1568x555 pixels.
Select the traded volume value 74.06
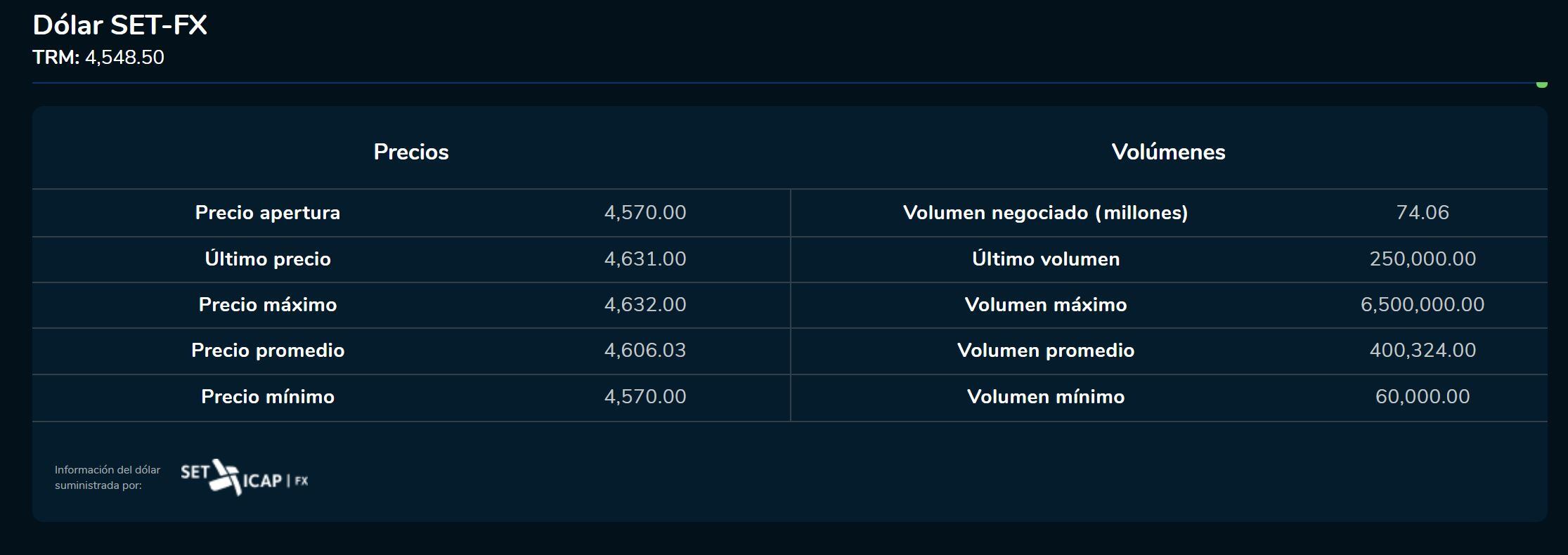(1423, 213)
